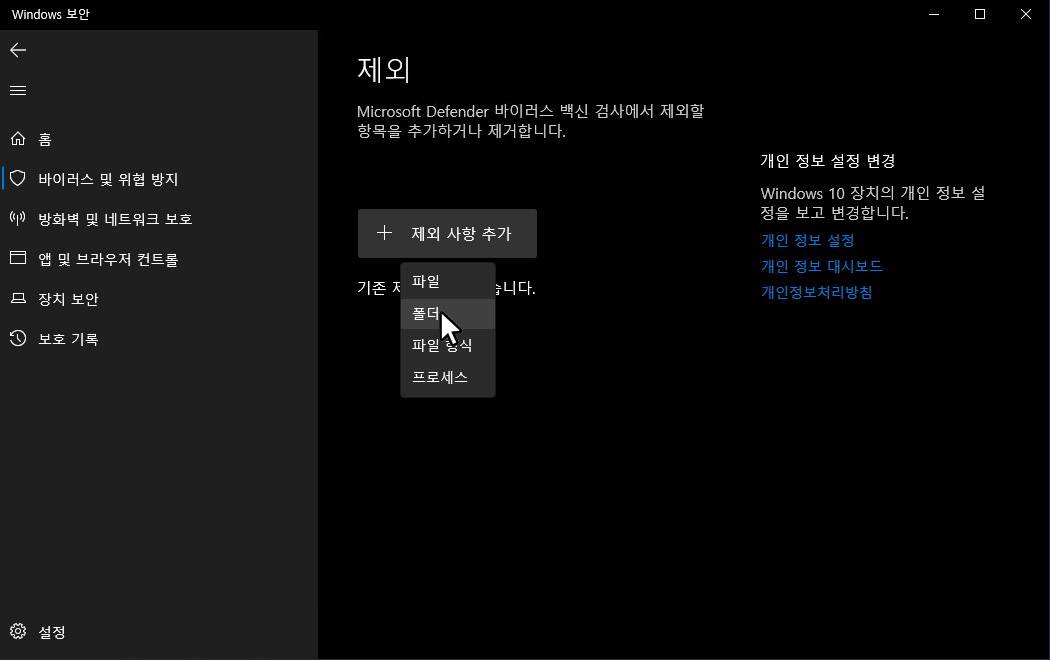Open the 개인 정보 설정 link
This screenshot has width=1050, height=660.
[x=807, y=240]
